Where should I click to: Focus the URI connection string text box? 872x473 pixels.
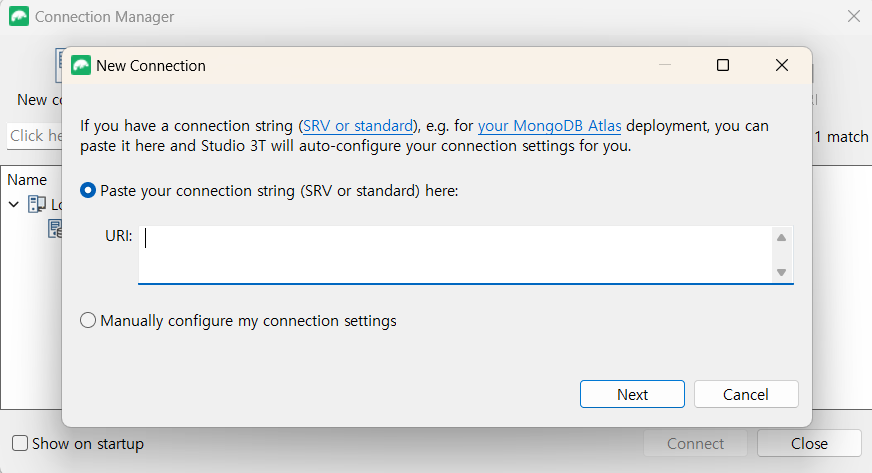coord(455,254)
